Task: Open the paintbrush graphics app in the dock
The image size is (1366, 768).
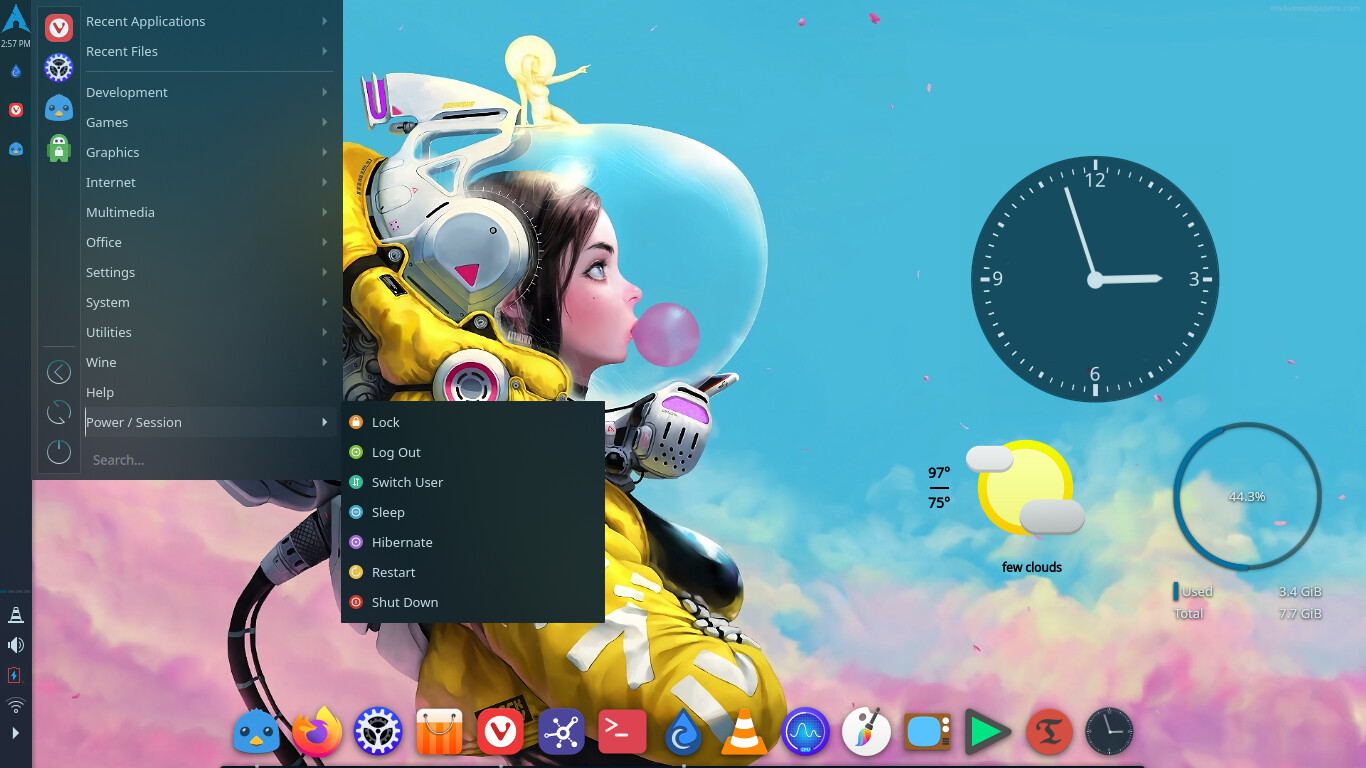Action: (866, 732)
